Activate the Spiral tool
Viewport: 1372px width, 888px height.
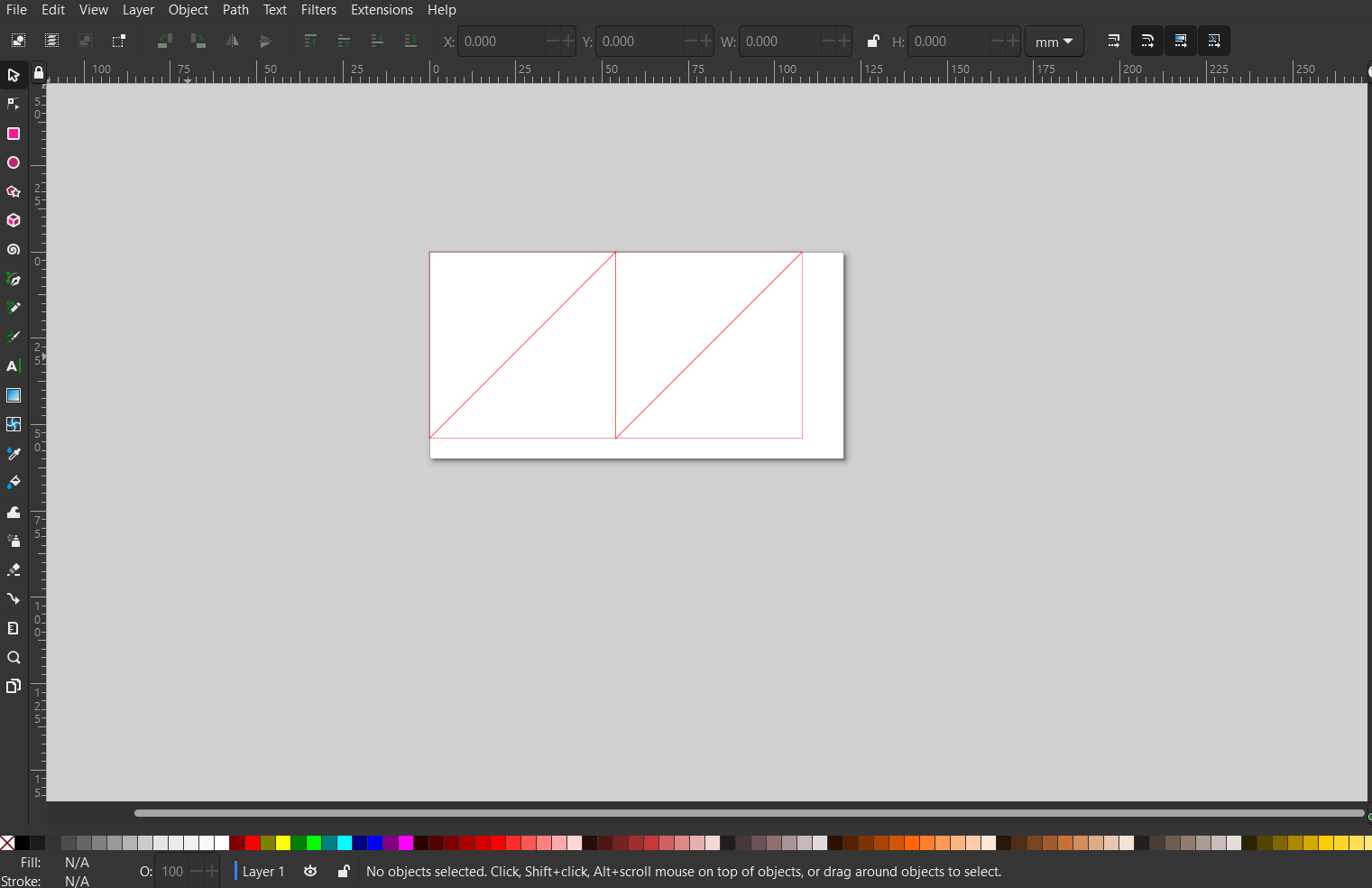14,249
